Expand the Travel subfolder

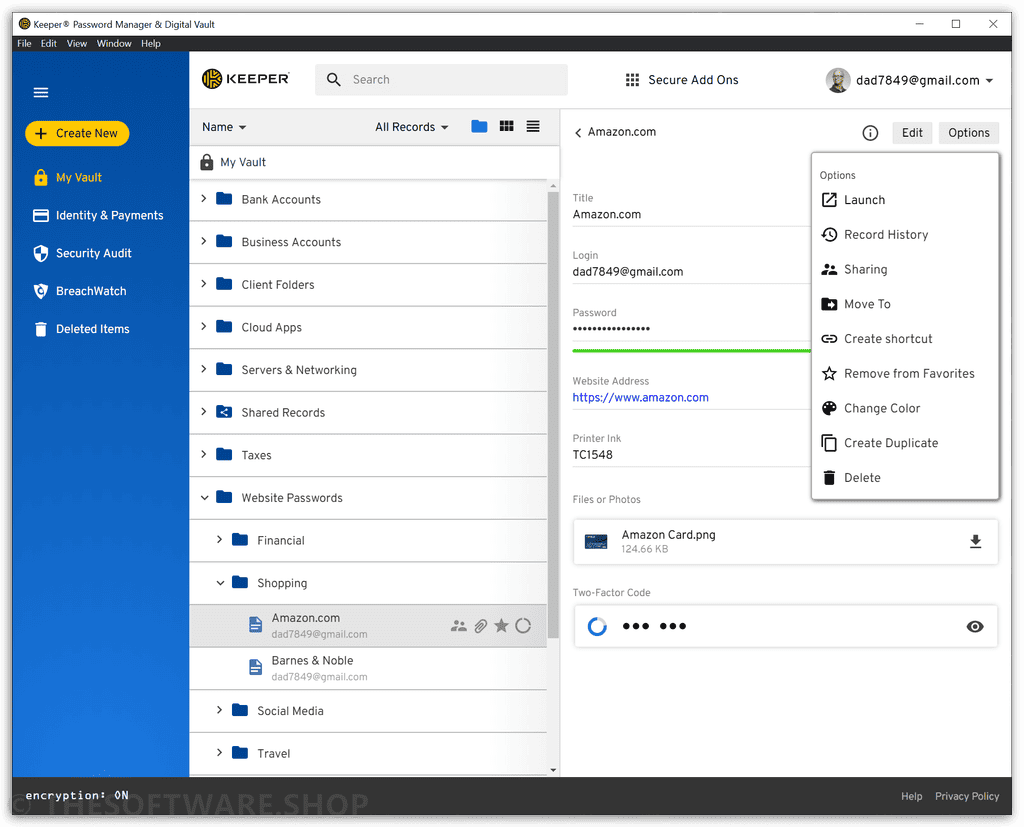pyautogui.click(x=219, y=753)
